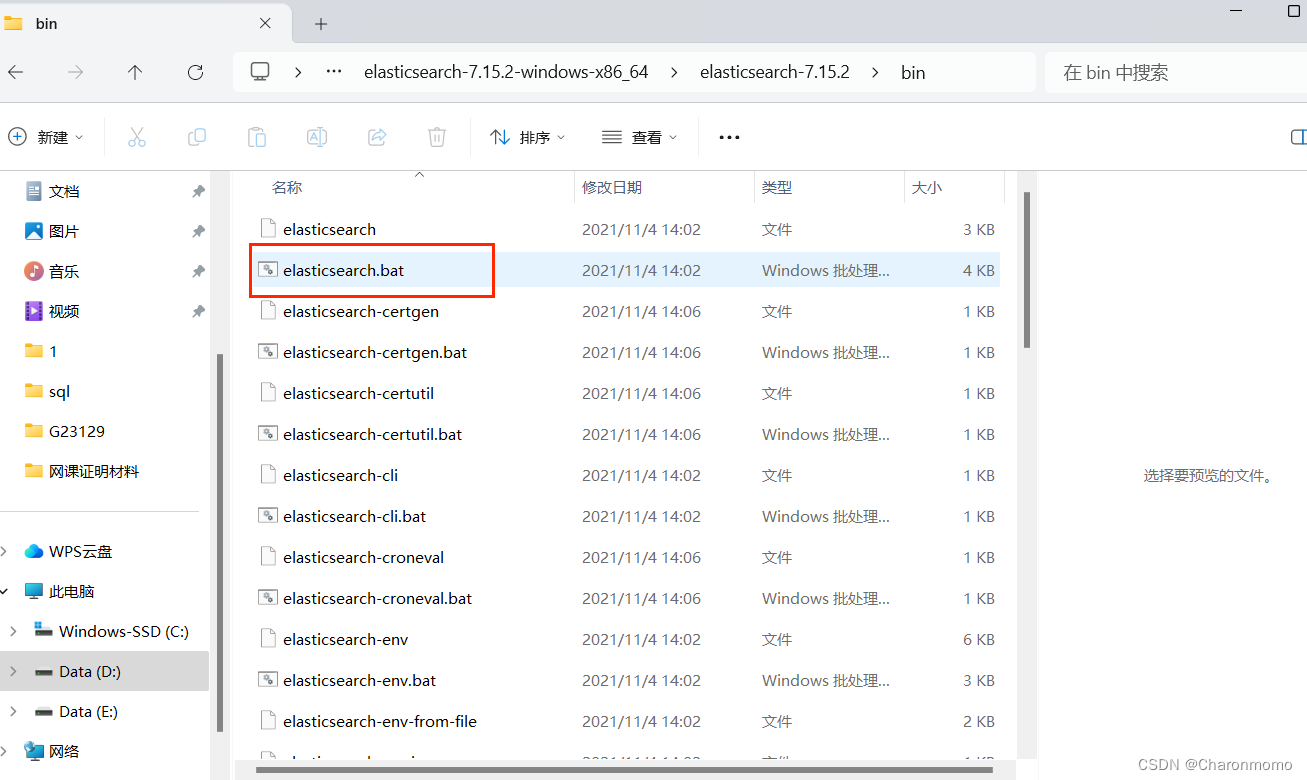The width and height of the screenshot is (1307, 780).
Task: Click the 在 bin 中搜索 search box
Action: pos(1175,72)
